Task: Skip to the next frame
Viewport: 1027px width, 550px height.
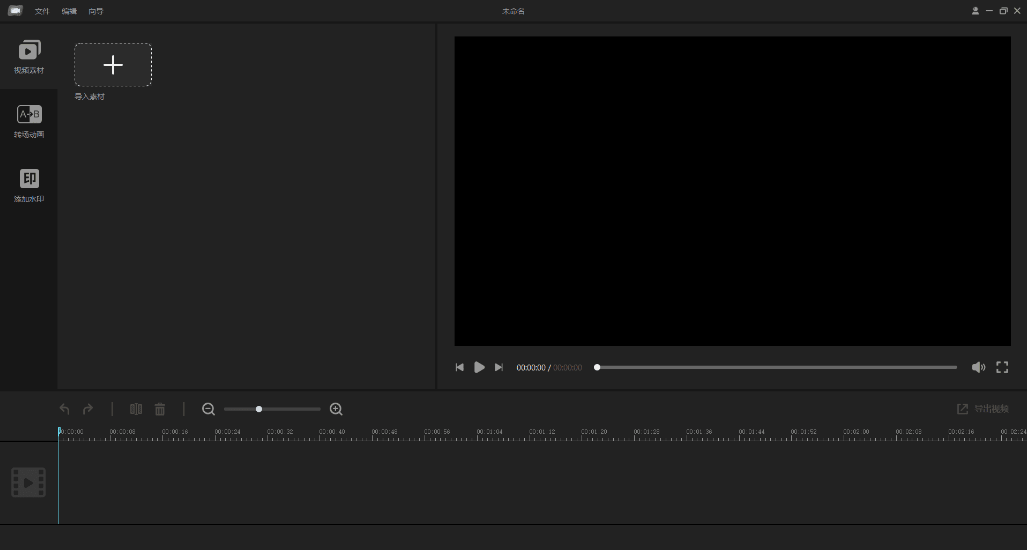Action: 499,367
